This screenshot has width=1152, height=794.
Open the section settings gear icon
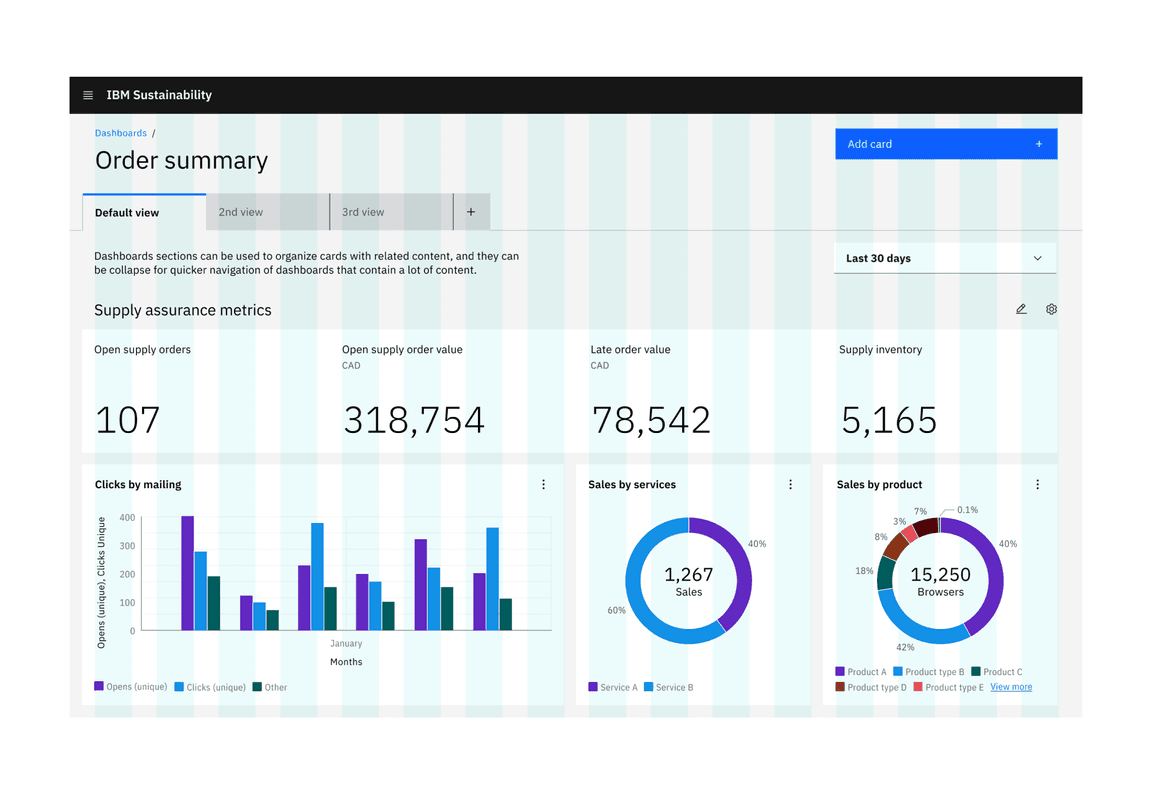pos(1051,310)
